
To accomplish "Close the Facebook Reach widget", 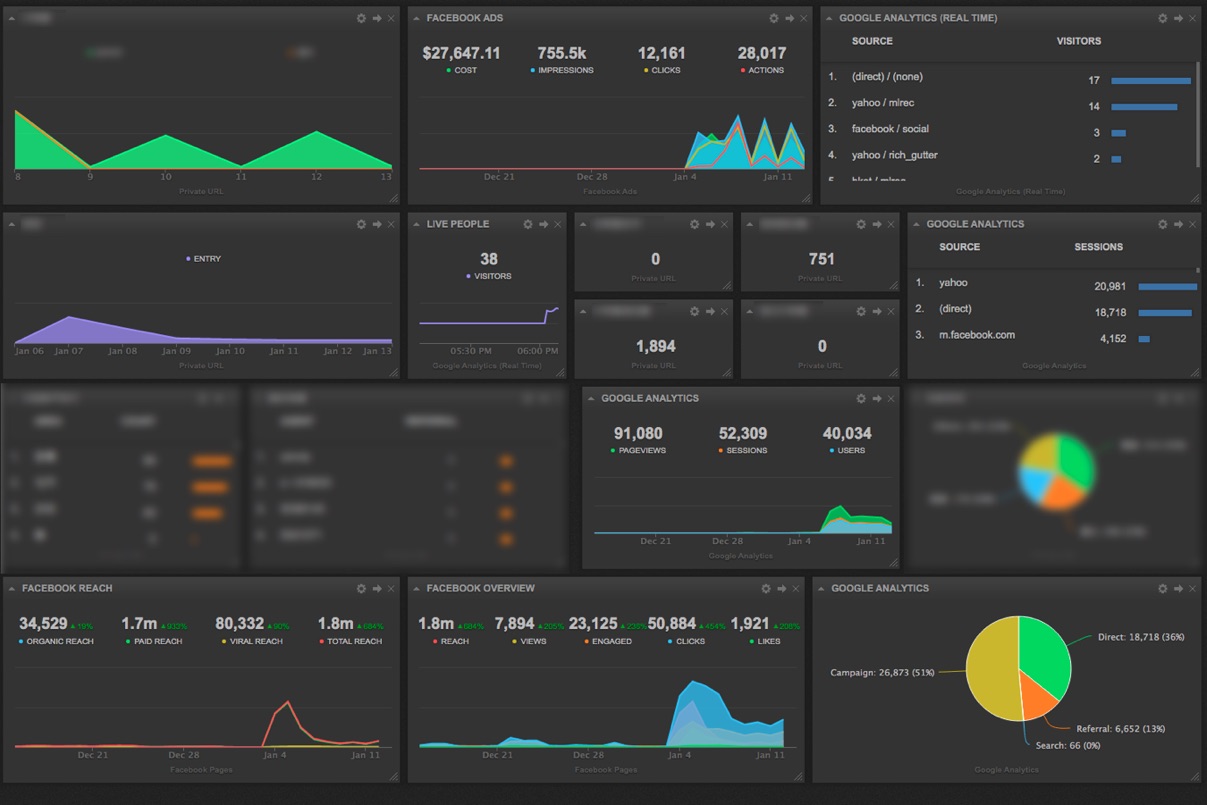I will pos(391,588).
